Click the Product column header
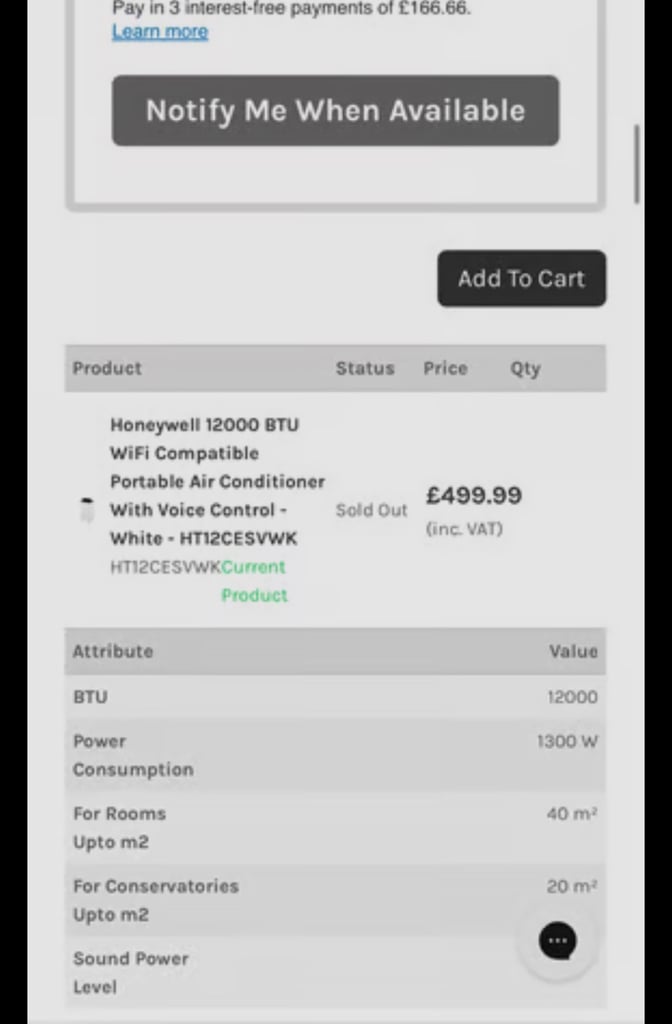672x1024 pixels. (x=107, y=368)
